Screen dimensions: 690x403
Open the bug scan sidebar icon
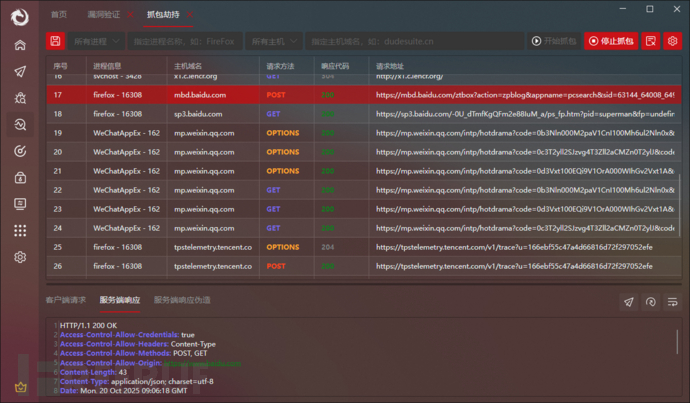coord(20,98)
